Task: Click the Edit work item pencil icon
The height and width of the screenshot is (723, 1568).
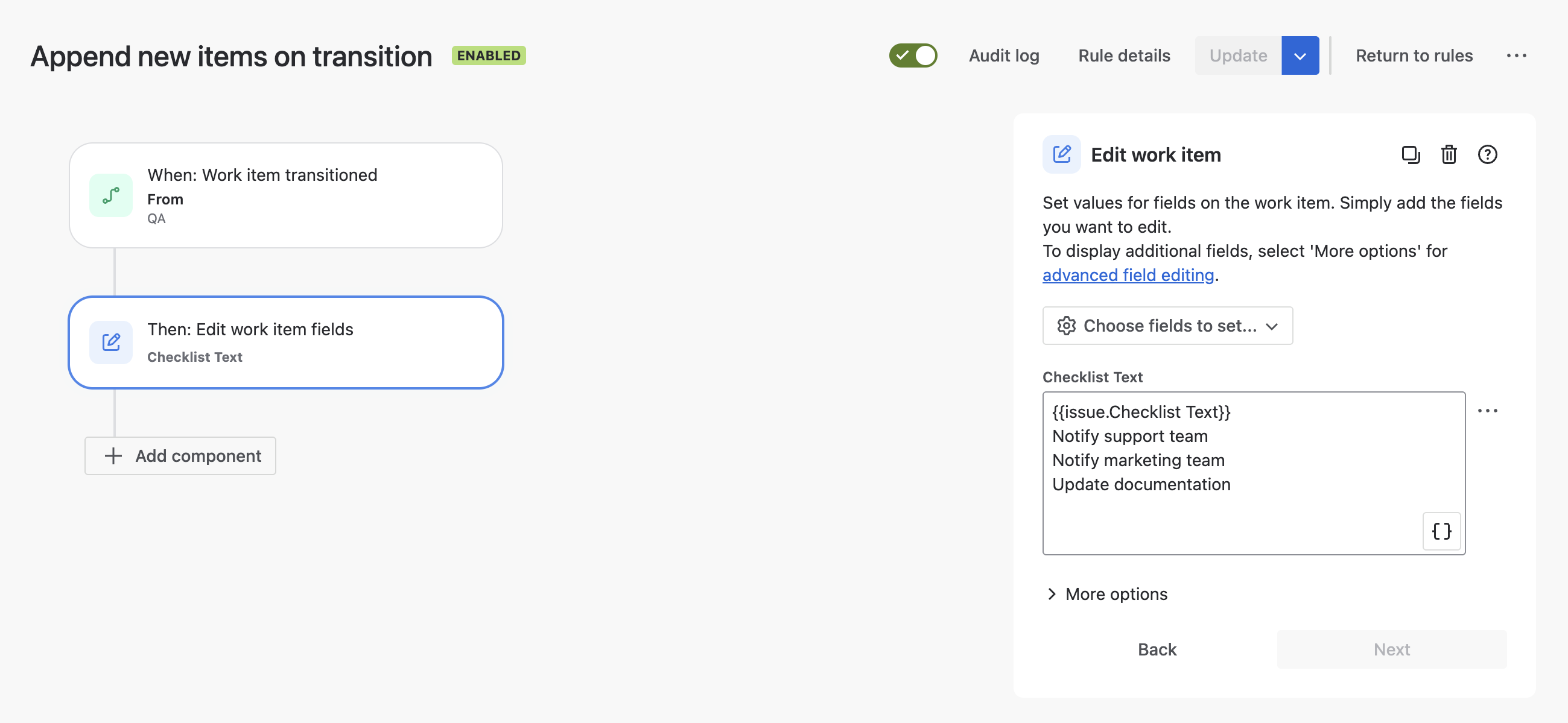Action: pos(1061,154)
